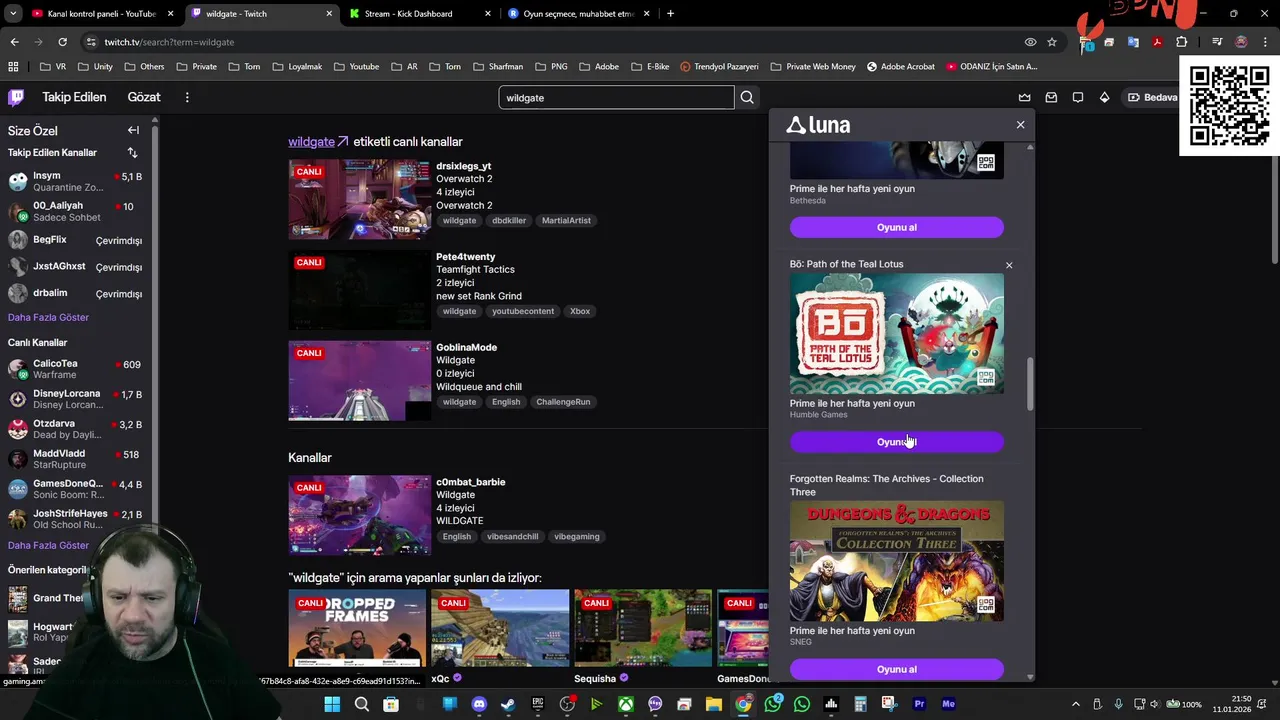This screenshot has height=720, width=1280.
Task: Click the eye icon in address bar
Action: 1030,42
